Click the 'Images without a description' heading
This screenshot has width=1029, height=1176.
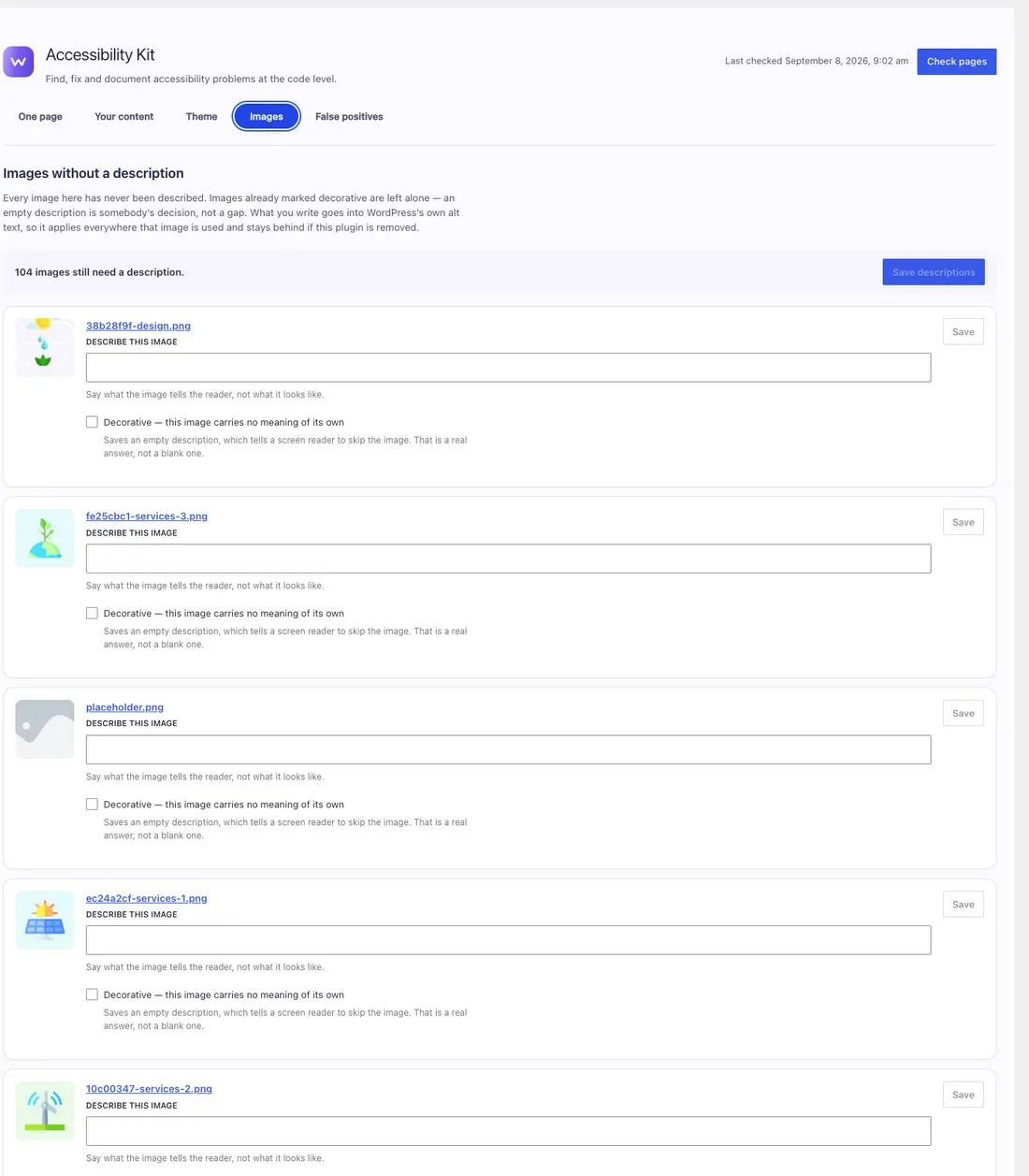[94, 173]
